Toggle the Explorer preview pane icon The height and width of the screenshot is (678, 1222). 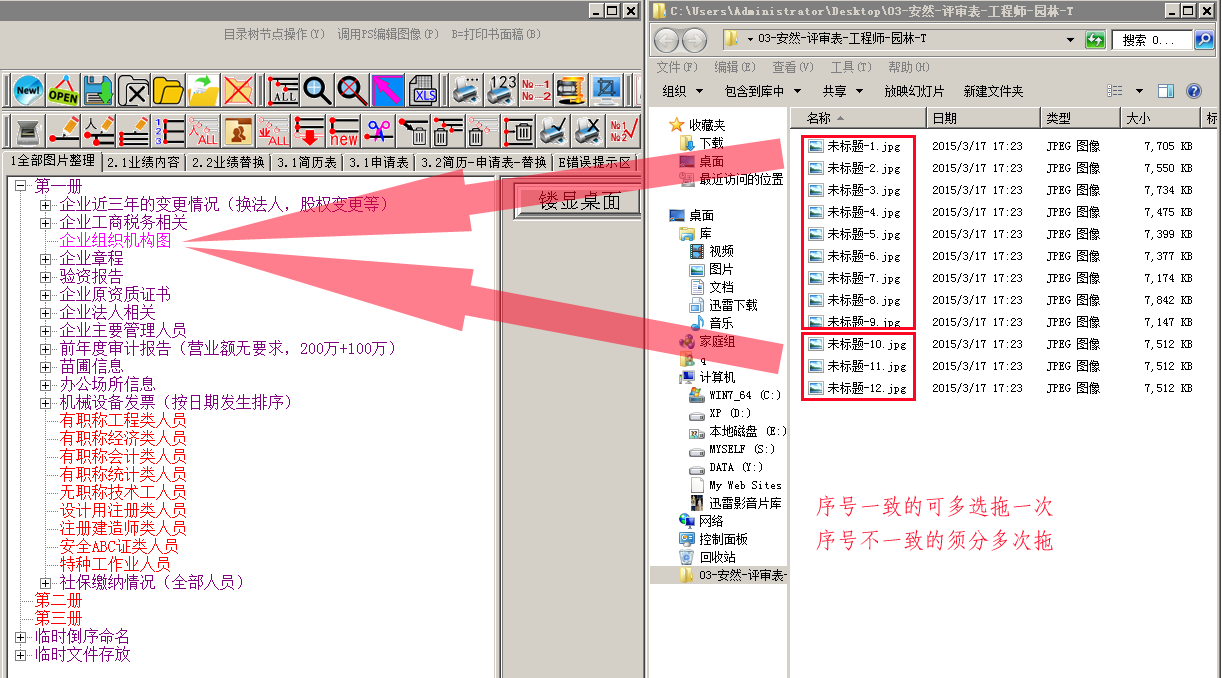click(1165, 91)
